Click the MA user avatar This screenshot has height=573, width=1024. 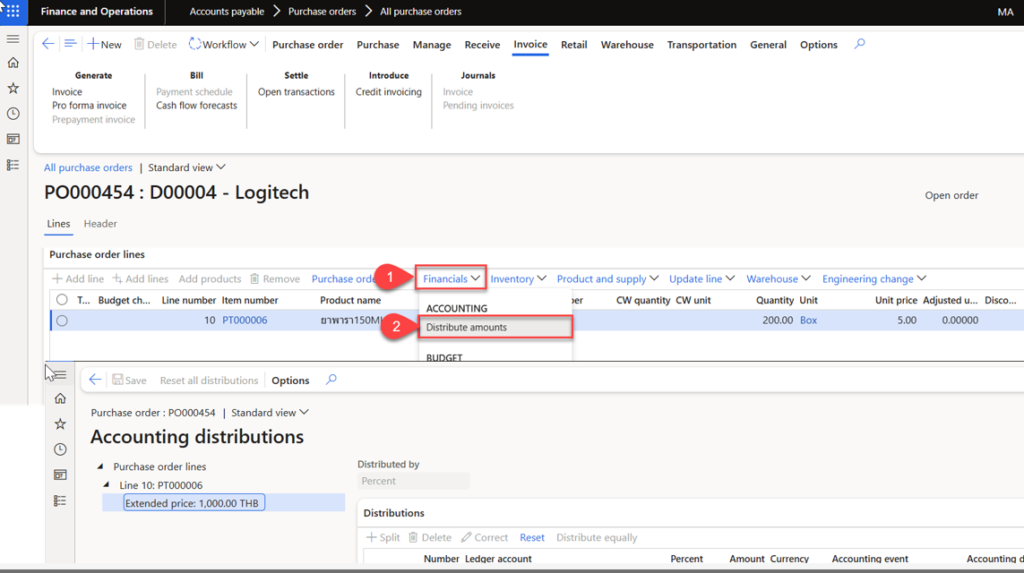[1005, 12]
